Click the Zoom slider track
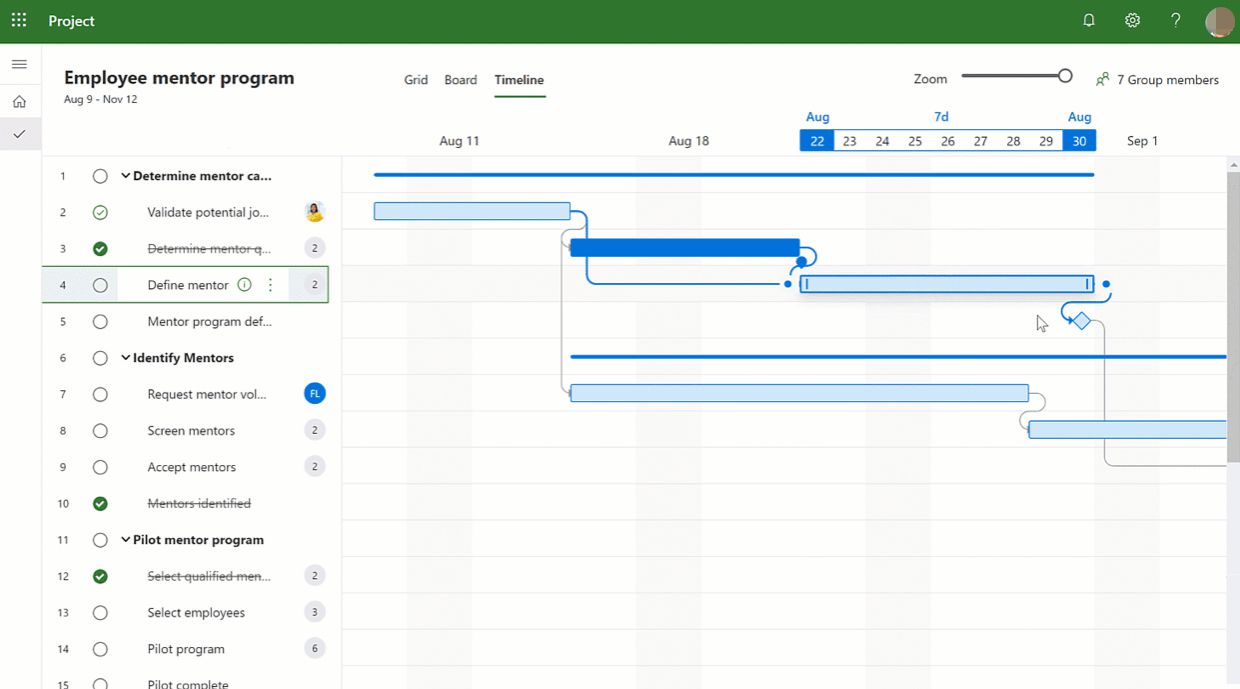The image size is (1240, 689). pyautogui.click(x=1010, y=76)
